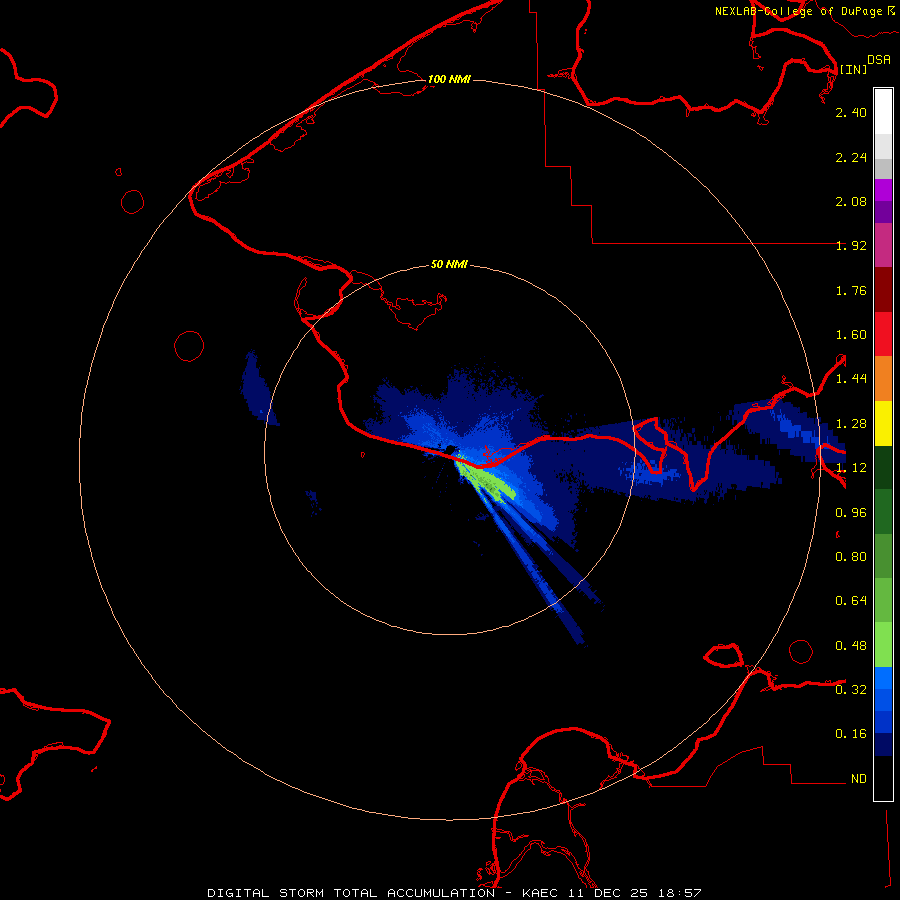Click the 2.08 legend value
Viewport: 900px width, 900px height.
tap(851, 201)
